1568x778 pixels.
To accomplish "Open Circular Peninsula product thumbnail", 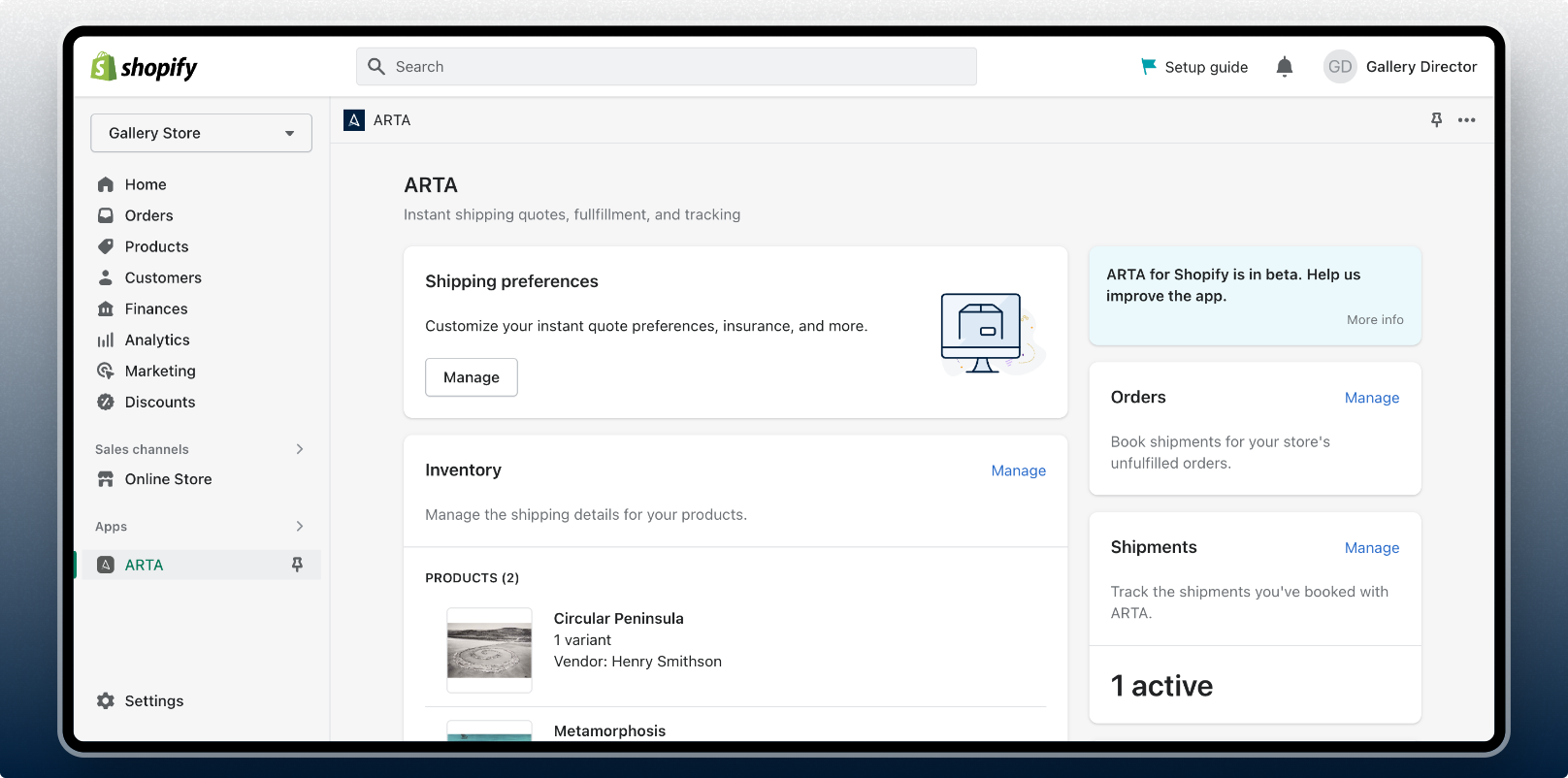I will pos(489,650).
